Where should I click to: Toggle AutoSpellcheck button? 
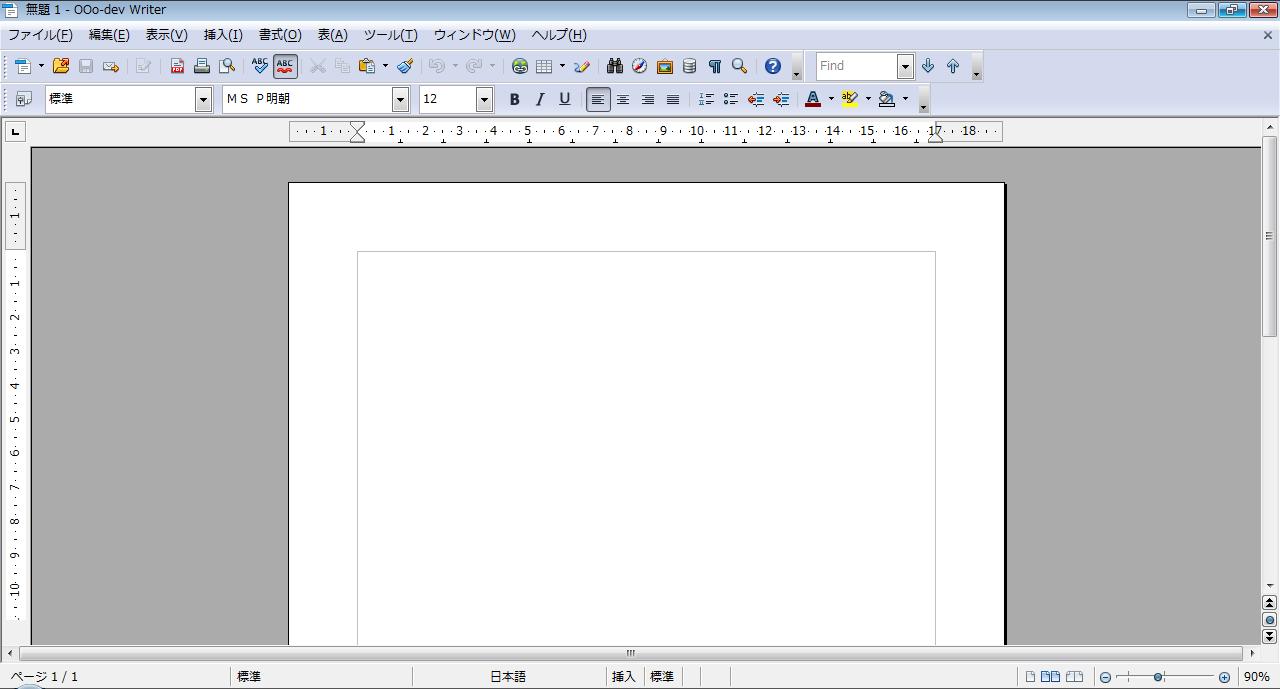285,66
